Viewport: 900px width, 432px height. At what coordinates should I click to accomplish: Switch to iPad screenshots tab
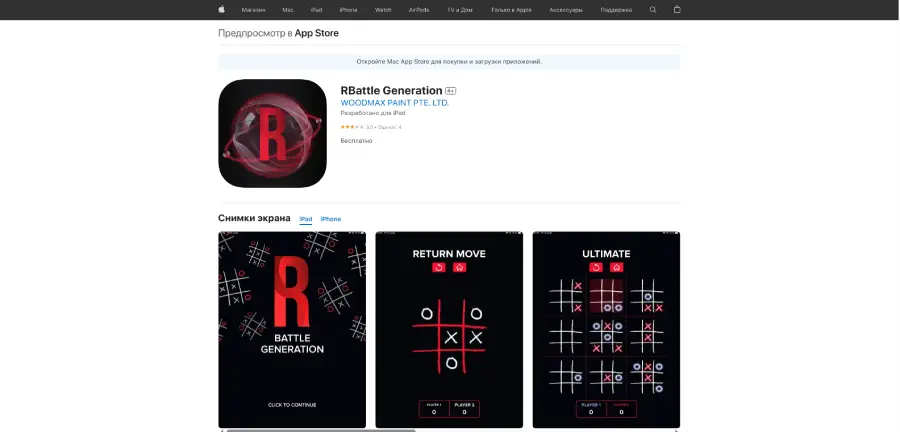point(306,219)
